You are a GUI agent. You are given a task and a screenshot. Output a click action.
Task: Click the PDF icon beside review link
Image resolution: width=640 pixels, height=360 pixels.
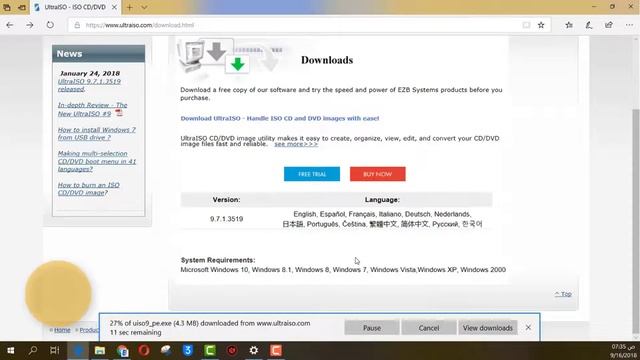[119, 113]
